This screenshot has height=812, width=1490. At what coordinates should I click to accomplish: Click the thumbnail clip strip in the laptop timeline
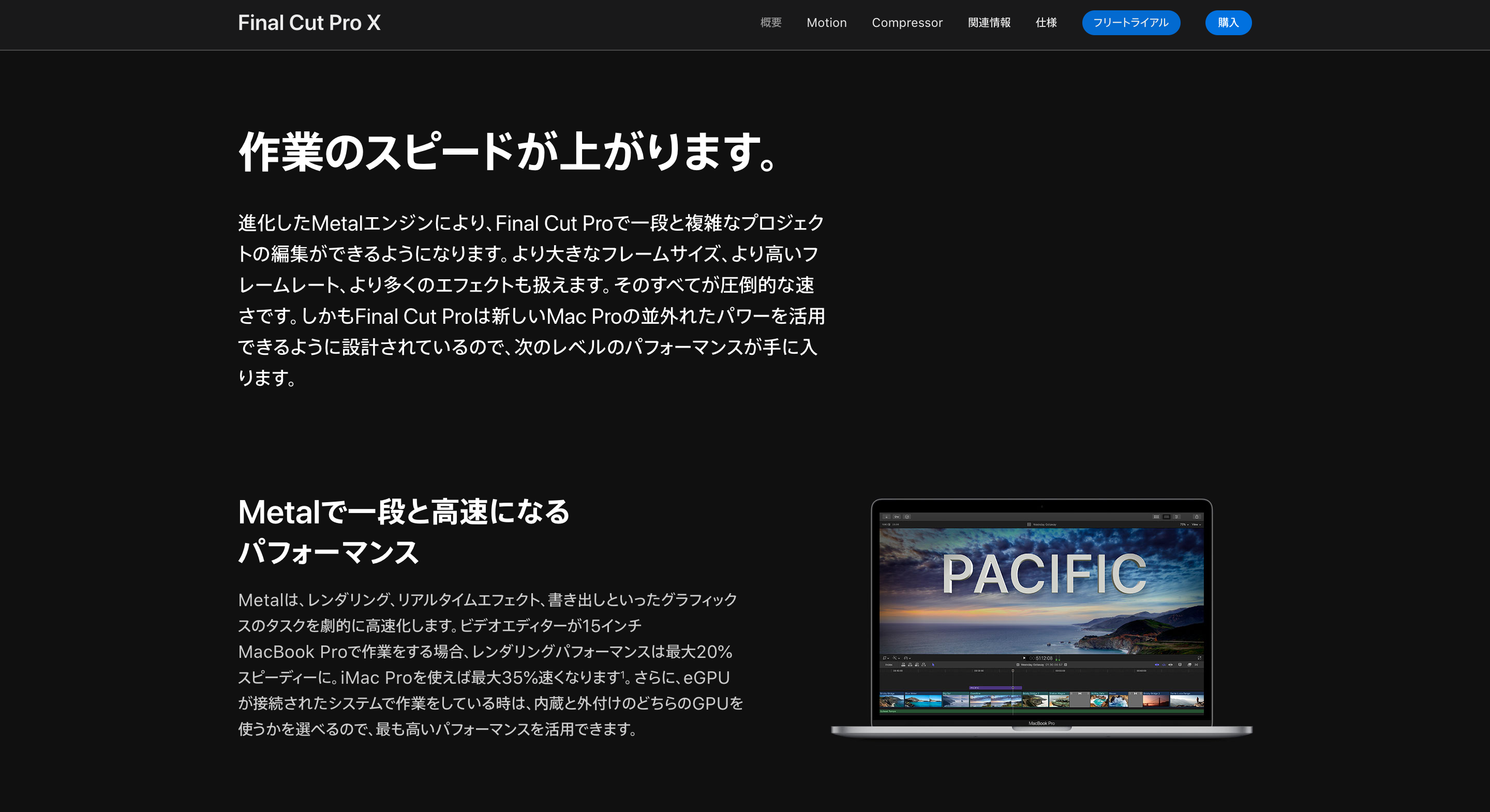coord(1041,699)
